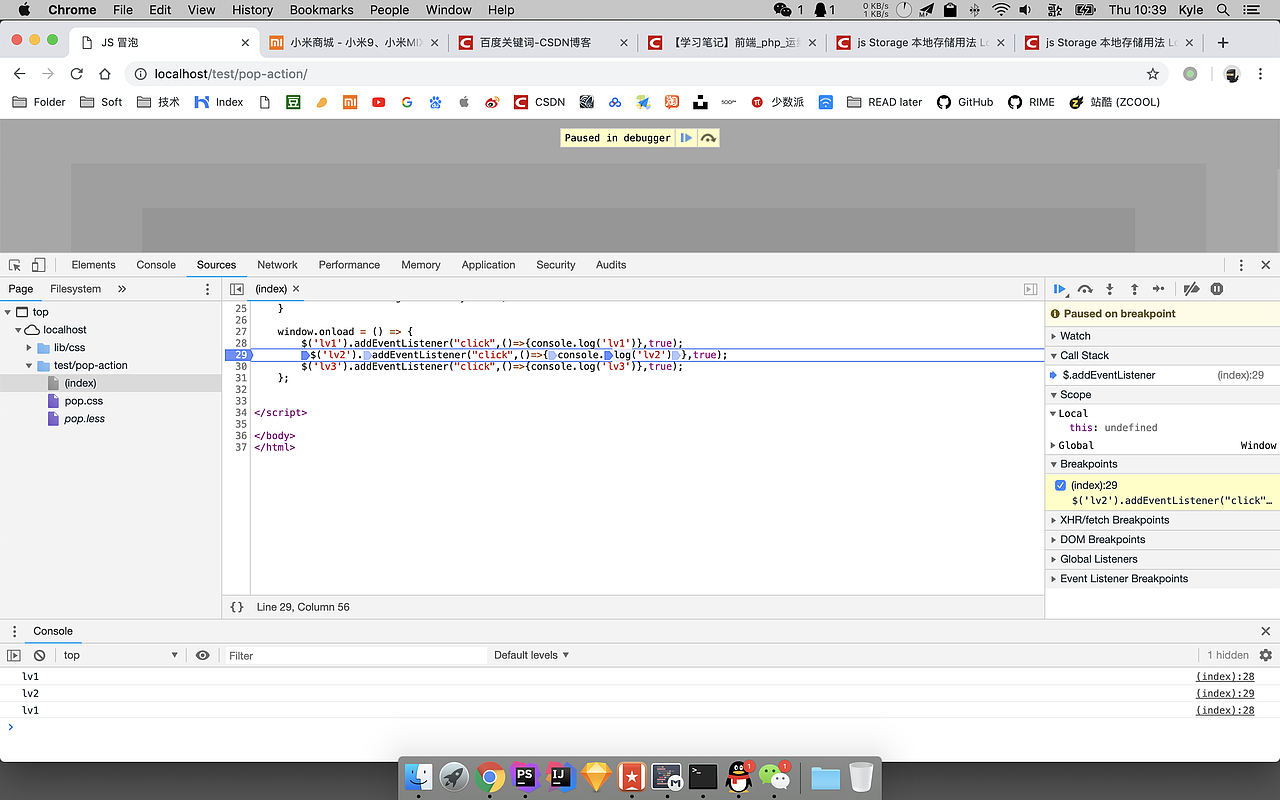Hide the debugger sidebar
The image size is (1280, 800).
pos(1030,289)
